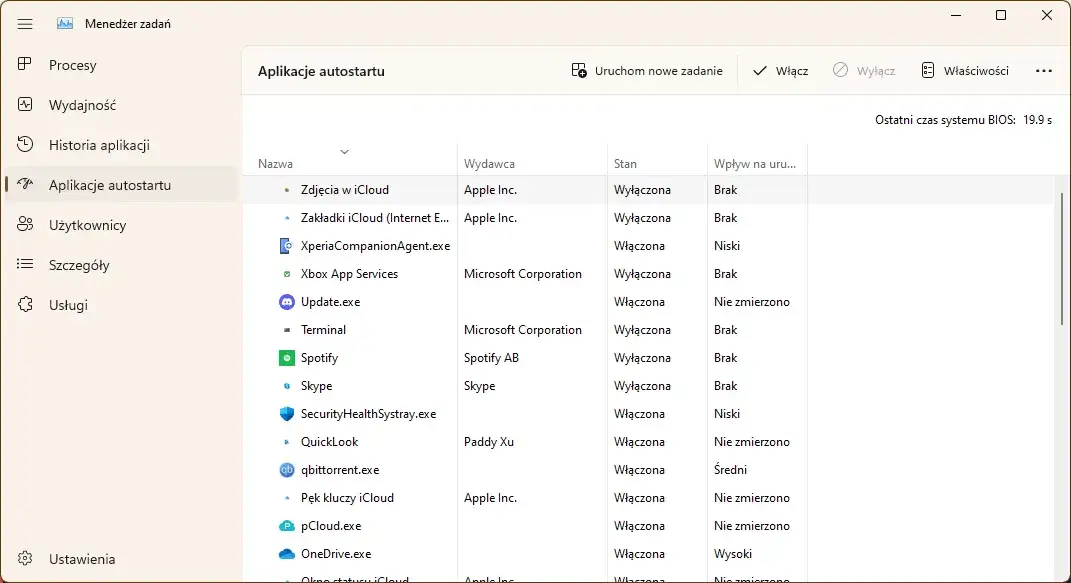Click the Użytkownicy people icon
Screen dimensions: 1071x583
25,224
